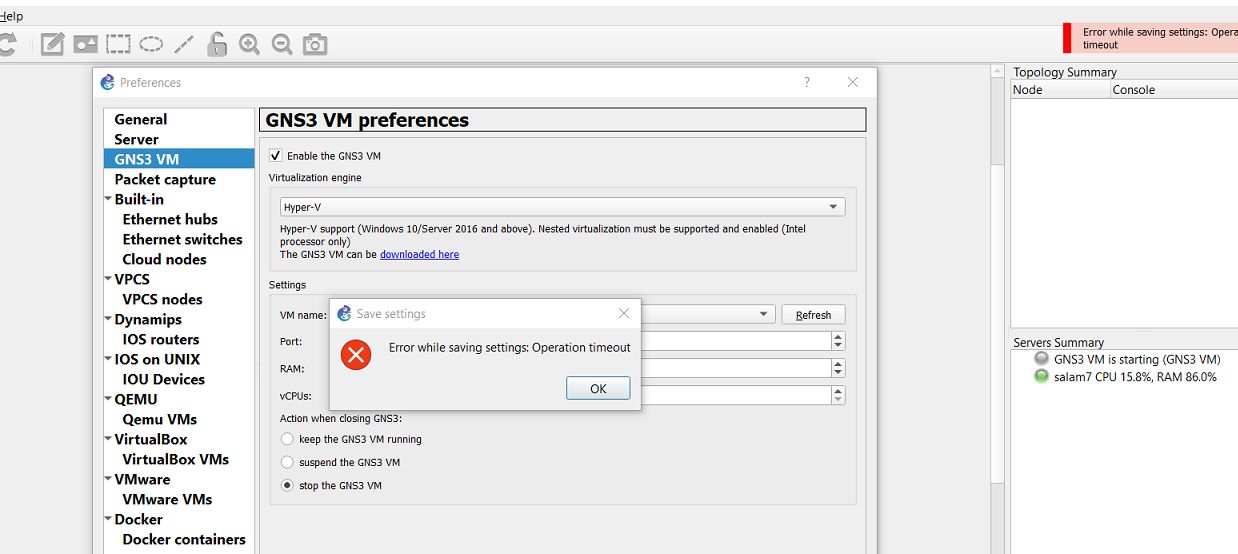Screen dimensions: 1238x554
Task: Click the Preferences help question mark
Action: point(807,82)
